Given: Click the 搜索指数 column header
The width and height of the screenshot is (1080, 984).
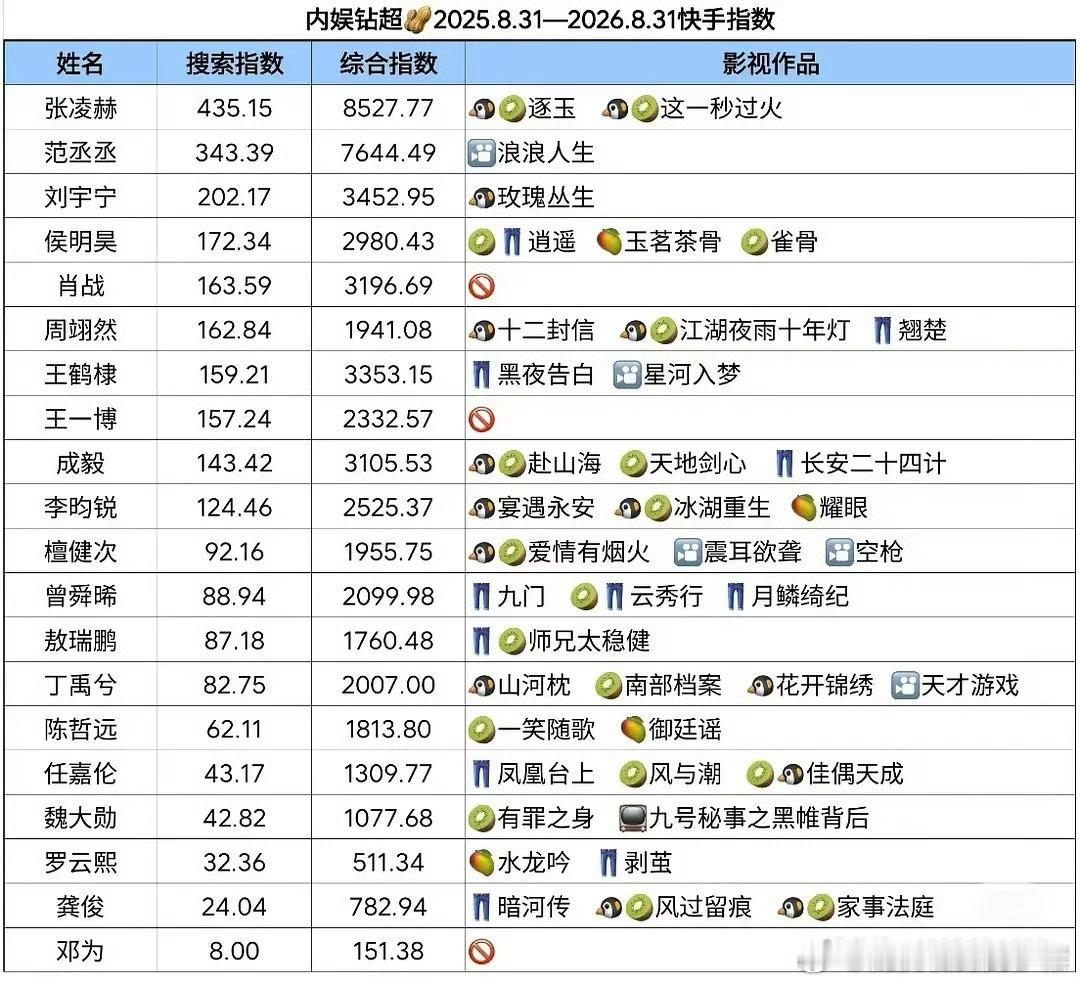Looking at the screenshot, I should [x=234, y=63].
